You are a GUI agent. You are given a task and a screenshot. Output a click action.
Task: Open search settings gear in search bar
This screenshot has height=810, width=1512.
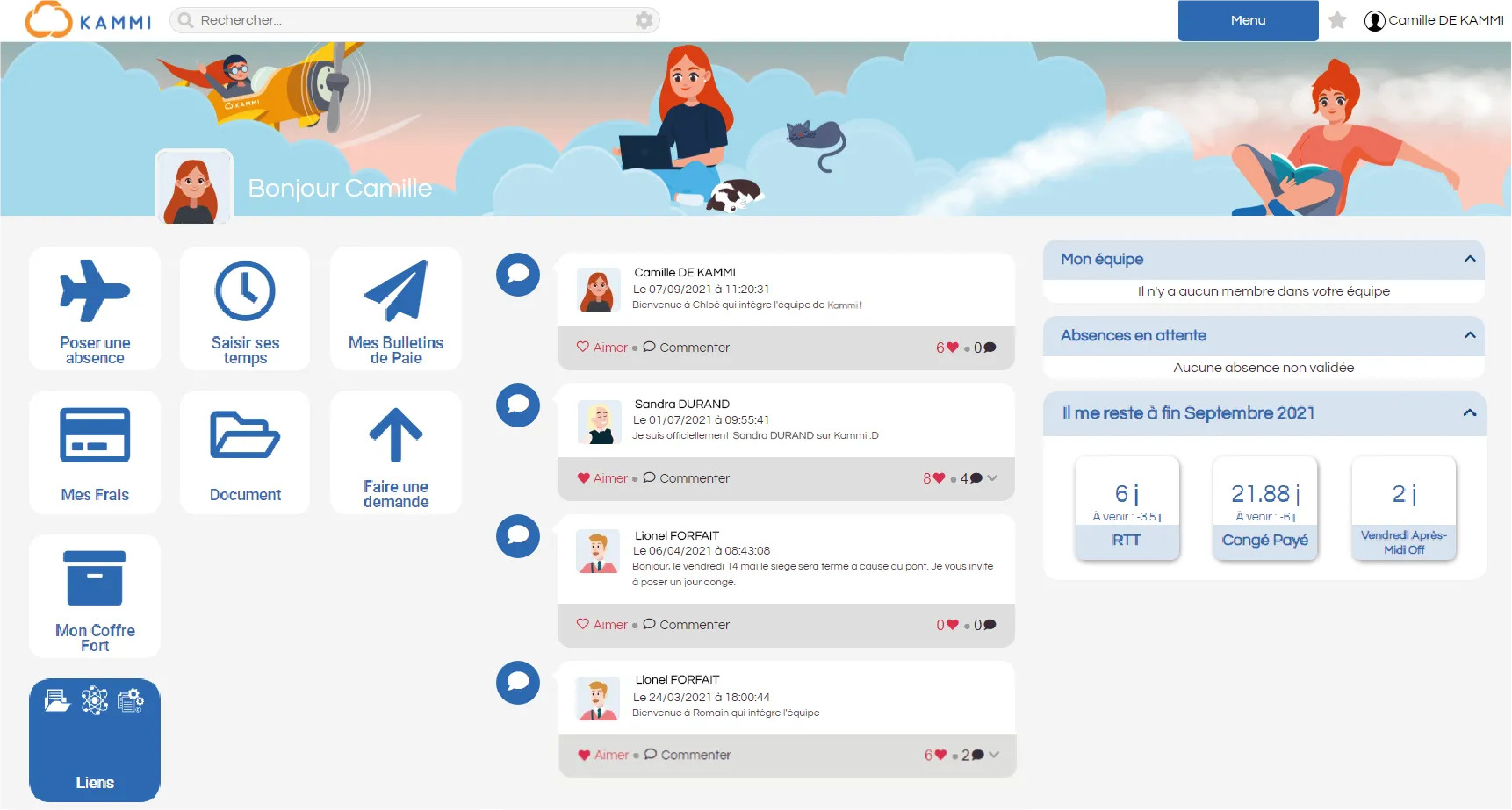coord(644,20)
